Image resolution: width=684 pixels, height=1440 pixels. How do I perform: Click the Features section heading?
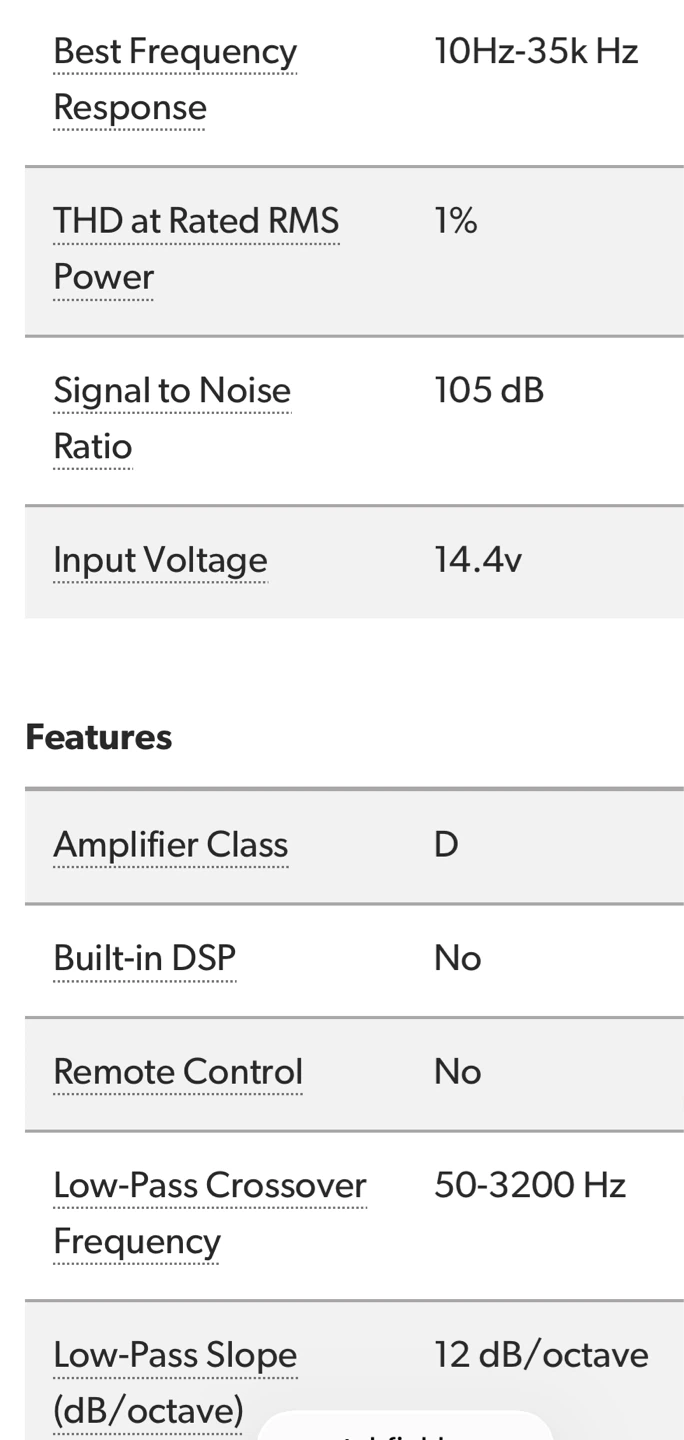(99, 737)
